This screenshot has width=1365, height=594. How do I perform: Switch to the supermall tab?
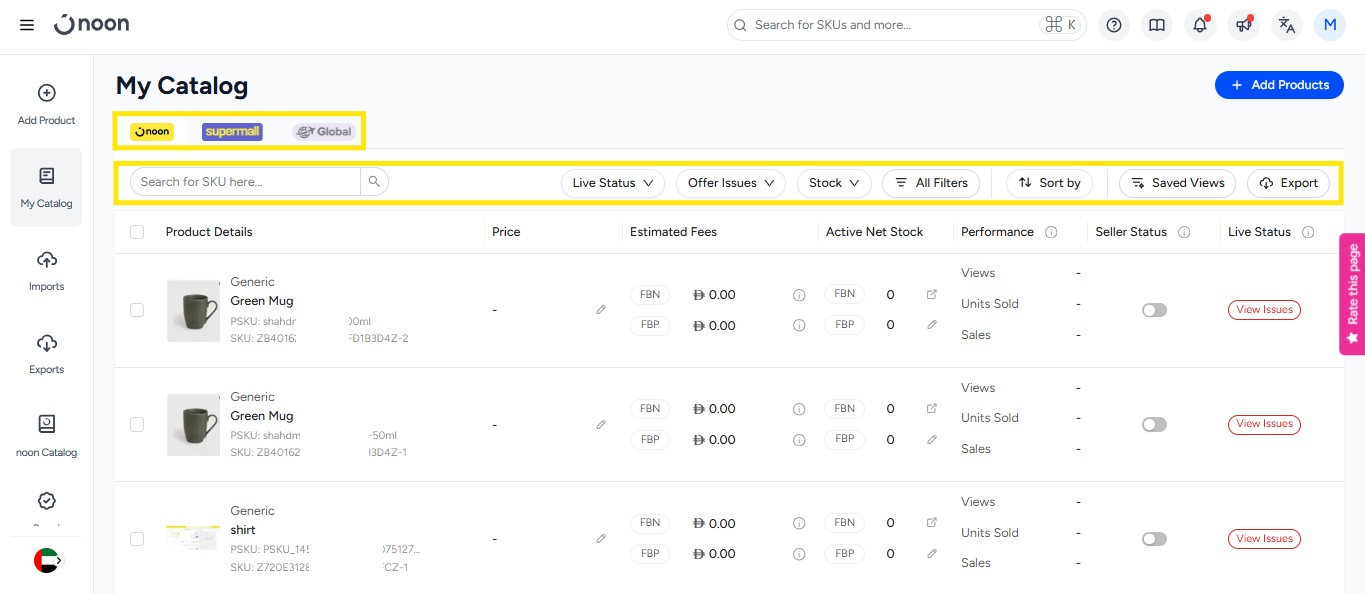232,132
